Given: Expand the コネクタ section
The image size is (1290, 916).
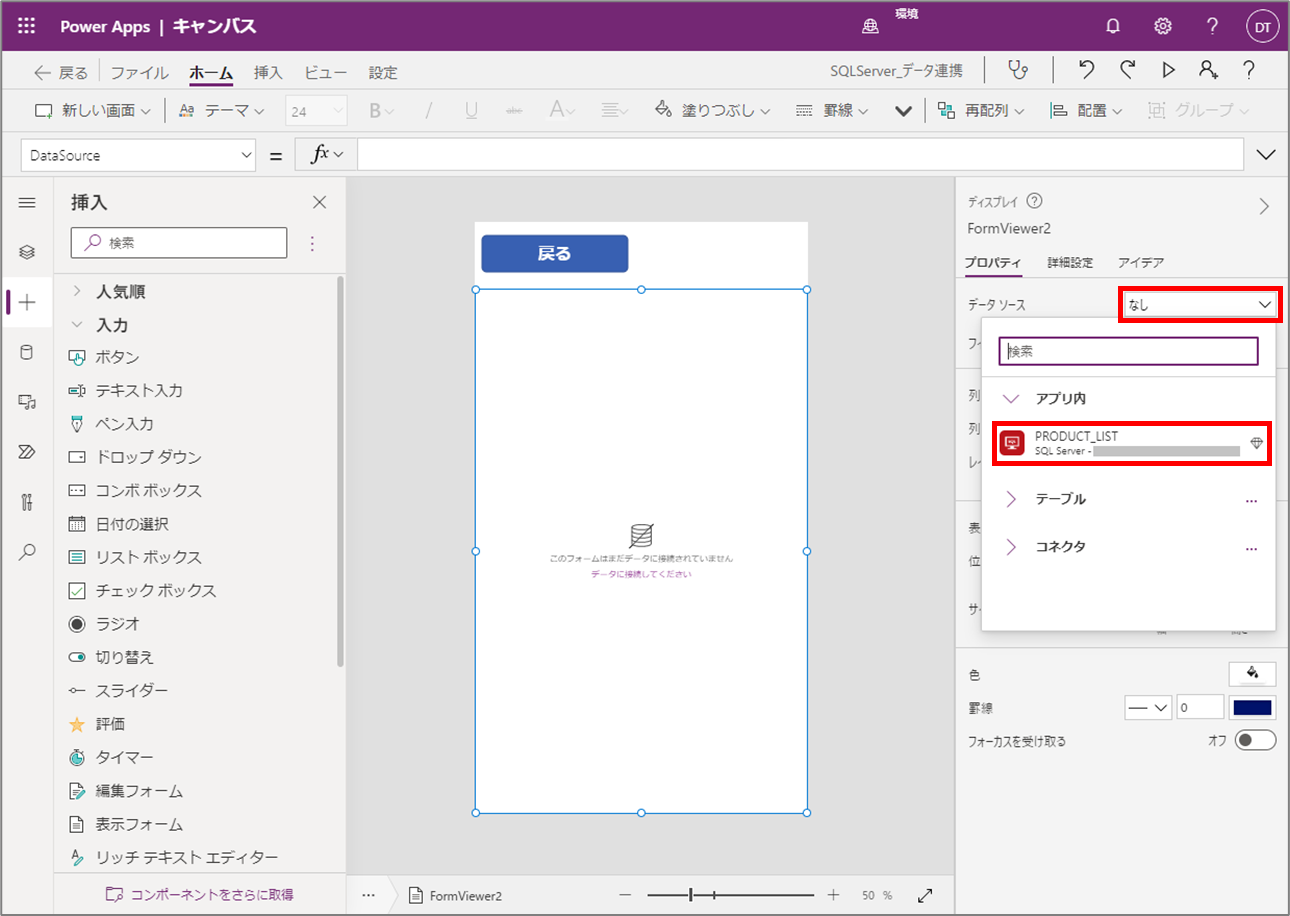Looking at the screenshot, I should pyautogui.click(x=1011, y=547).
